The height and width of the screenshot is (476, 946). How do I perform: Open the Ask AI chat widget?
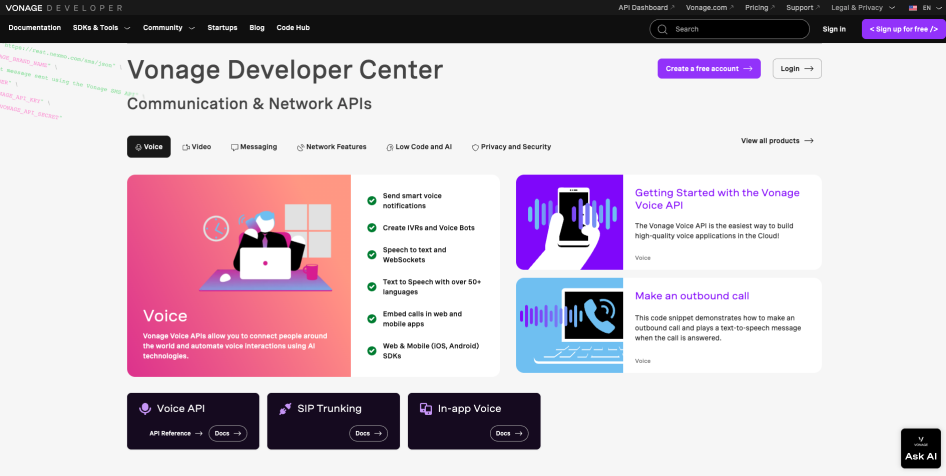(921, 448)
